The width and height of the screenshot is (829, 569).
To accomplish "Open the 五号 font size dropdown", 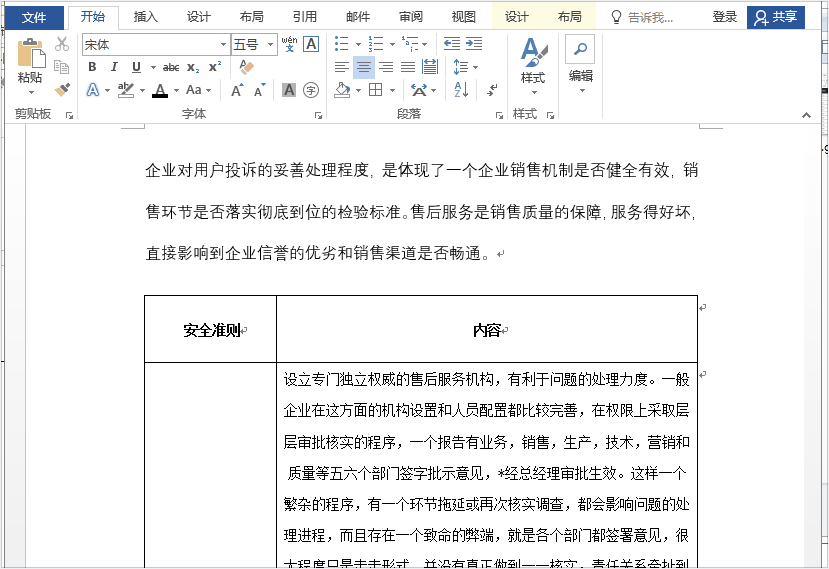I will pos(270,44).
